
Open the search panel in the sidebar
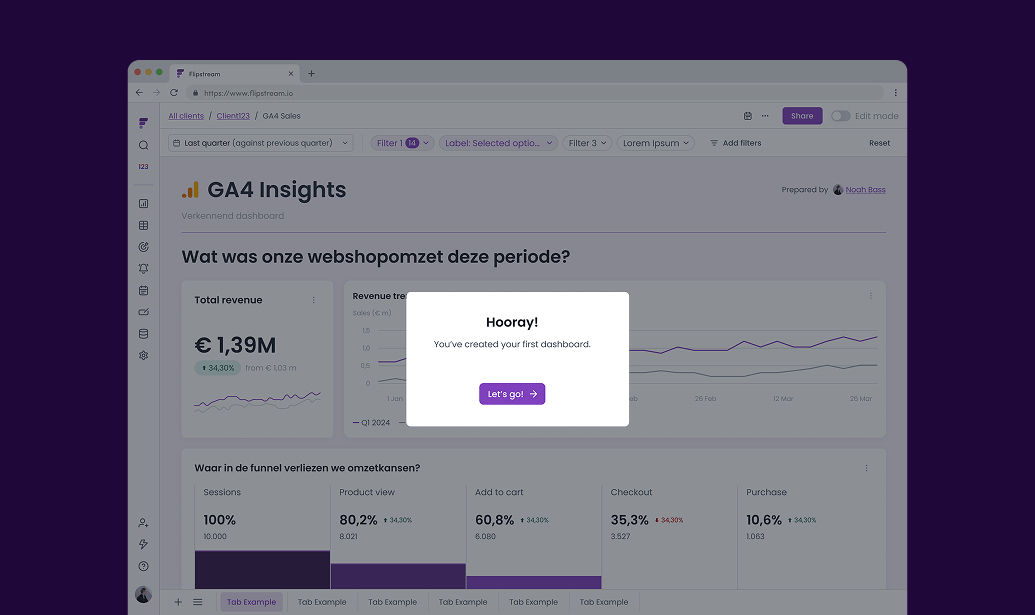[143, 144]
